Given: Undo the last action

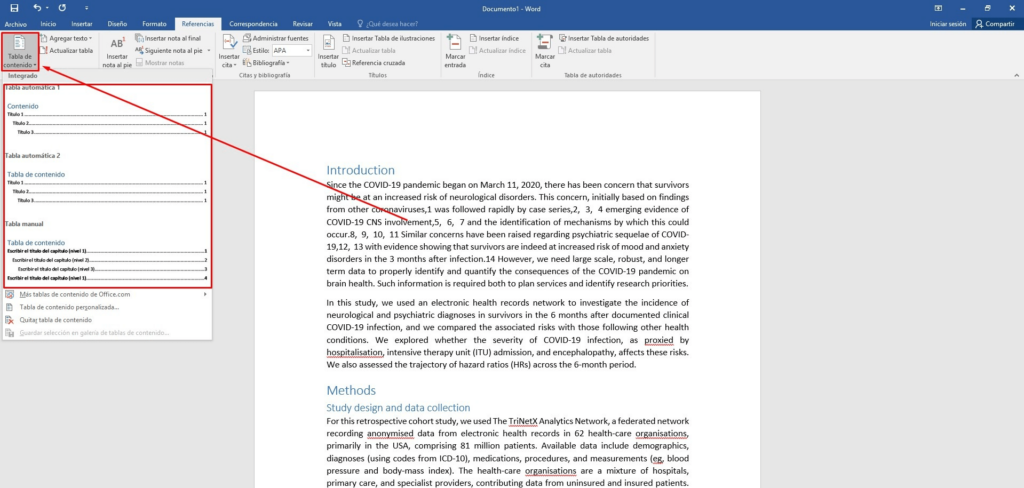Looking at the screenshot, I should coord(37,8).
